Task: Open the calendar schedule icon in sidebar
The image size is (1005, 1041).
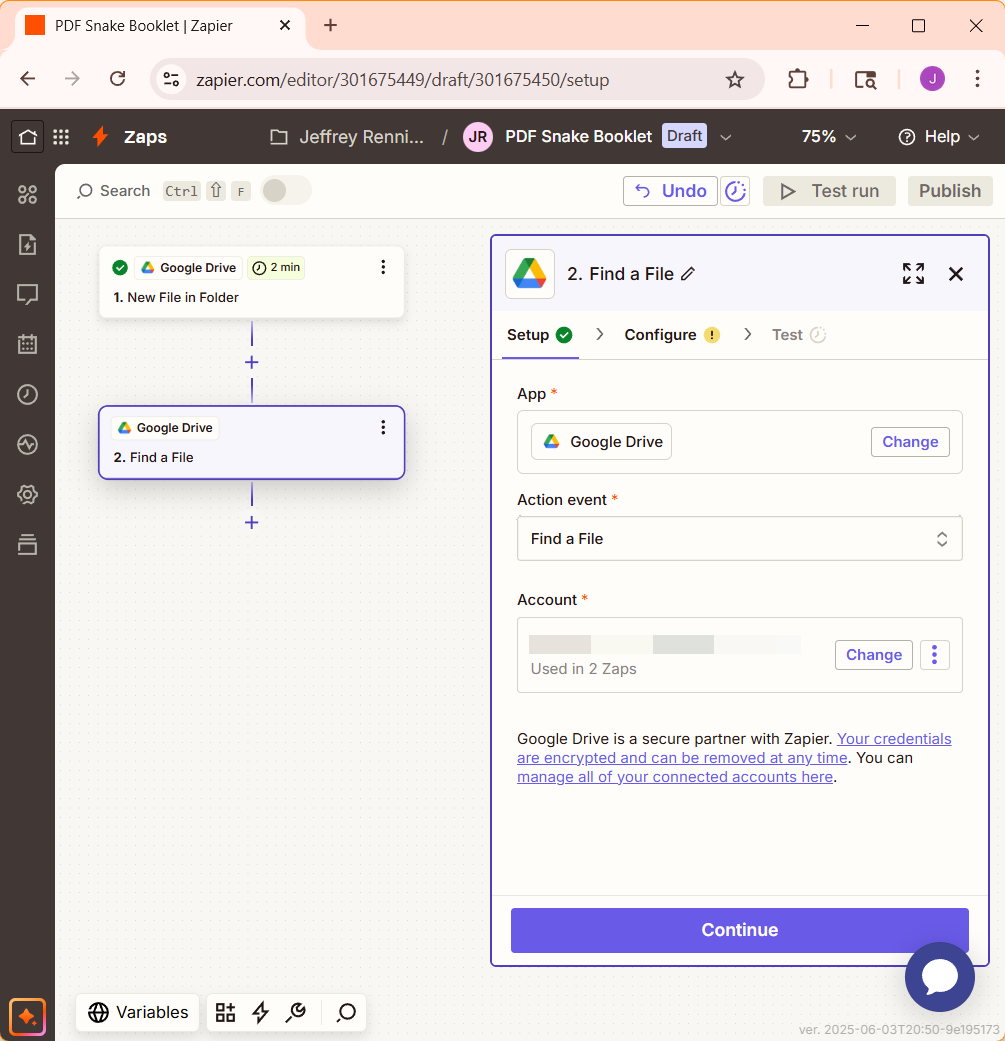Action: [27, 344]
